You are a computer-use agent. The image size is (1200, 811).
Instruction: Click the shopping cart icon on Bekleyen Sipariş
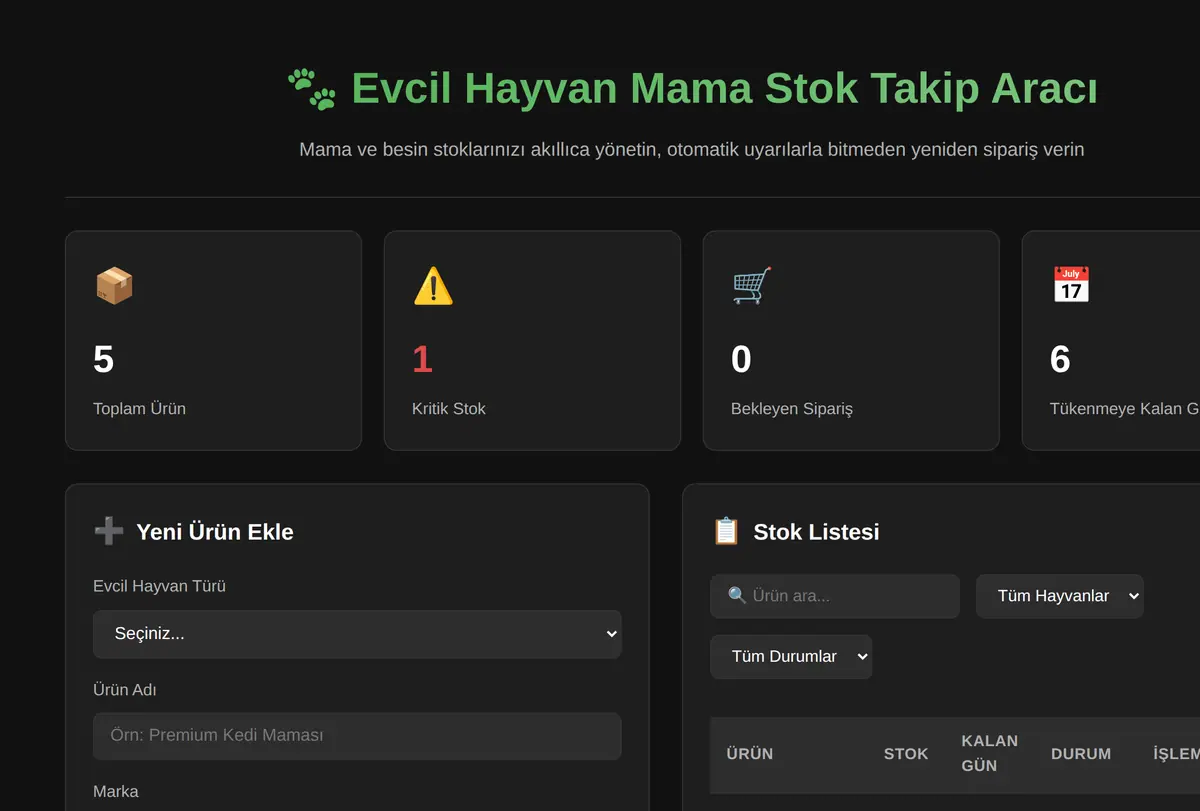(x=752, y=286)
